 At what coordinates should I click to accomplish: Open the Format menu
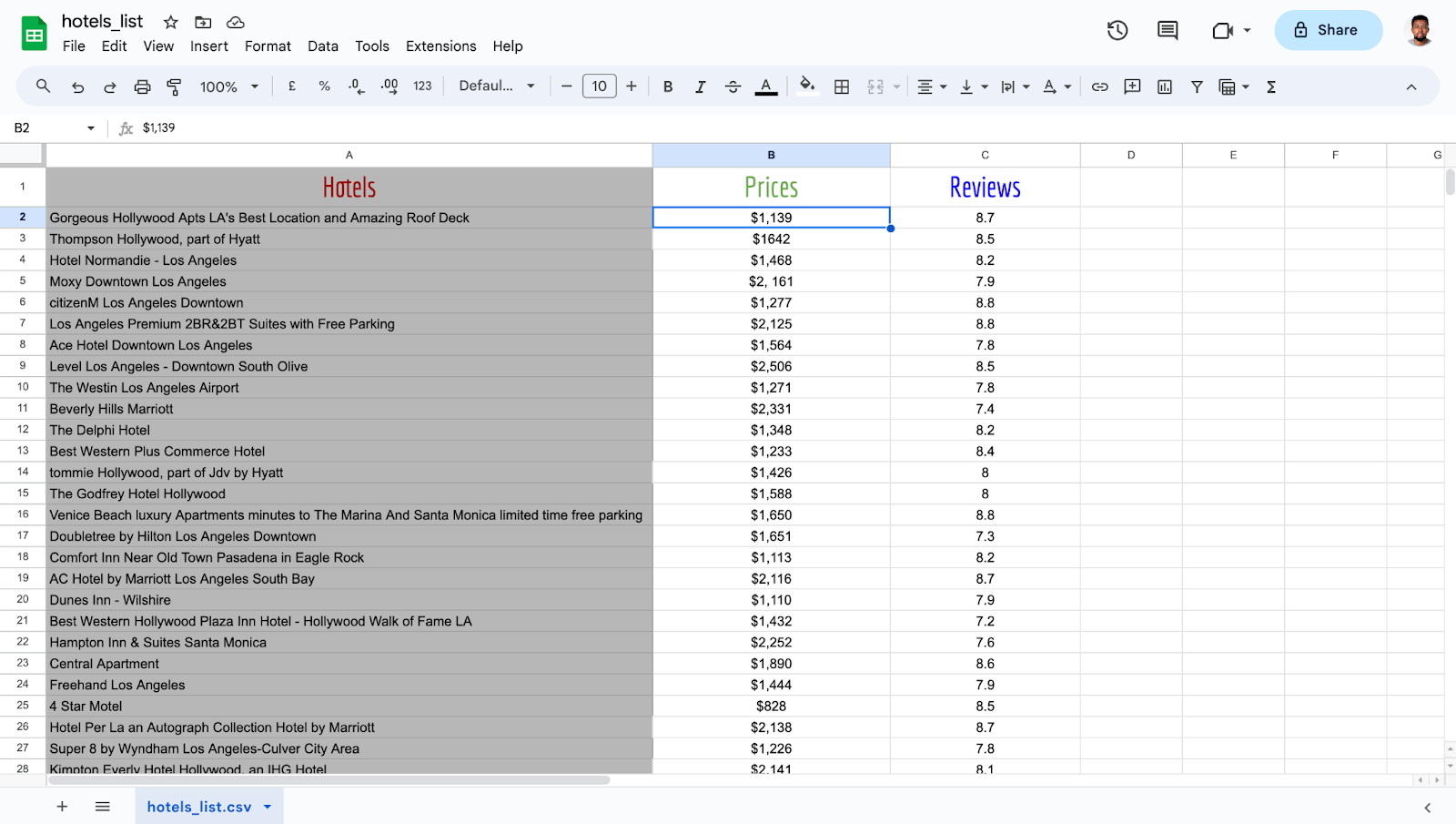tap(268, 46)
